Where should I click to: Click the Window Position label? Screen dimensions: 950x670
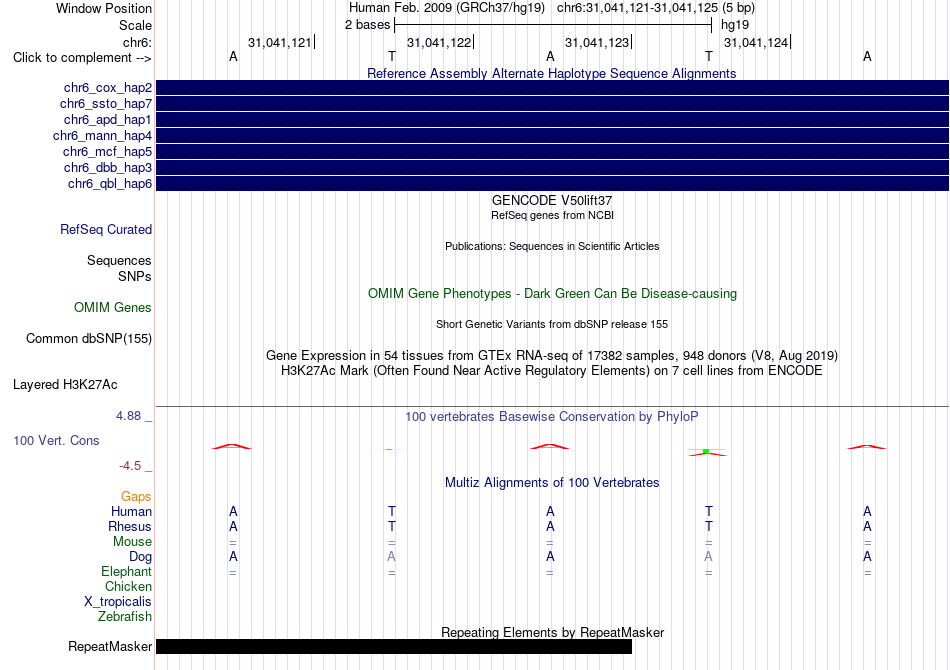tap(104, 8)
